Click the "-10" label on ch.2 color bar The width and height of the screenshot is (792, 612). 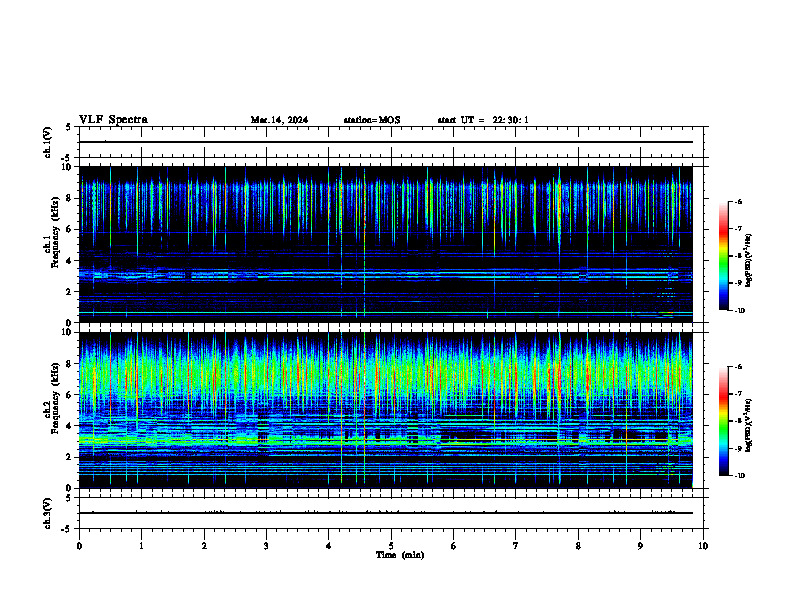click(x=739, y=476)
